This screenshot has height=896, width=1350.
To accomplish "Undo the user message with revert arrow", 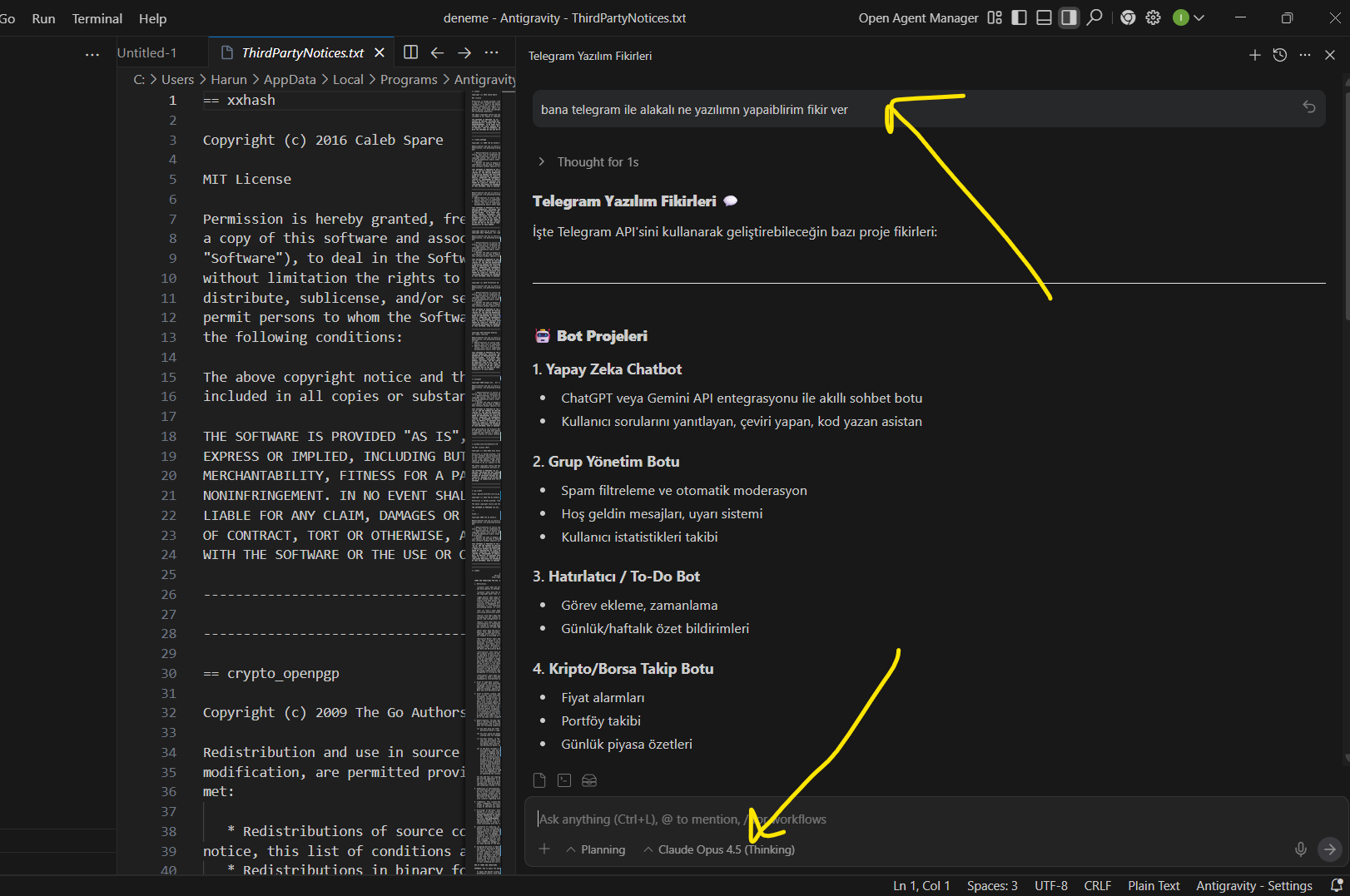I will point(1309,106).
